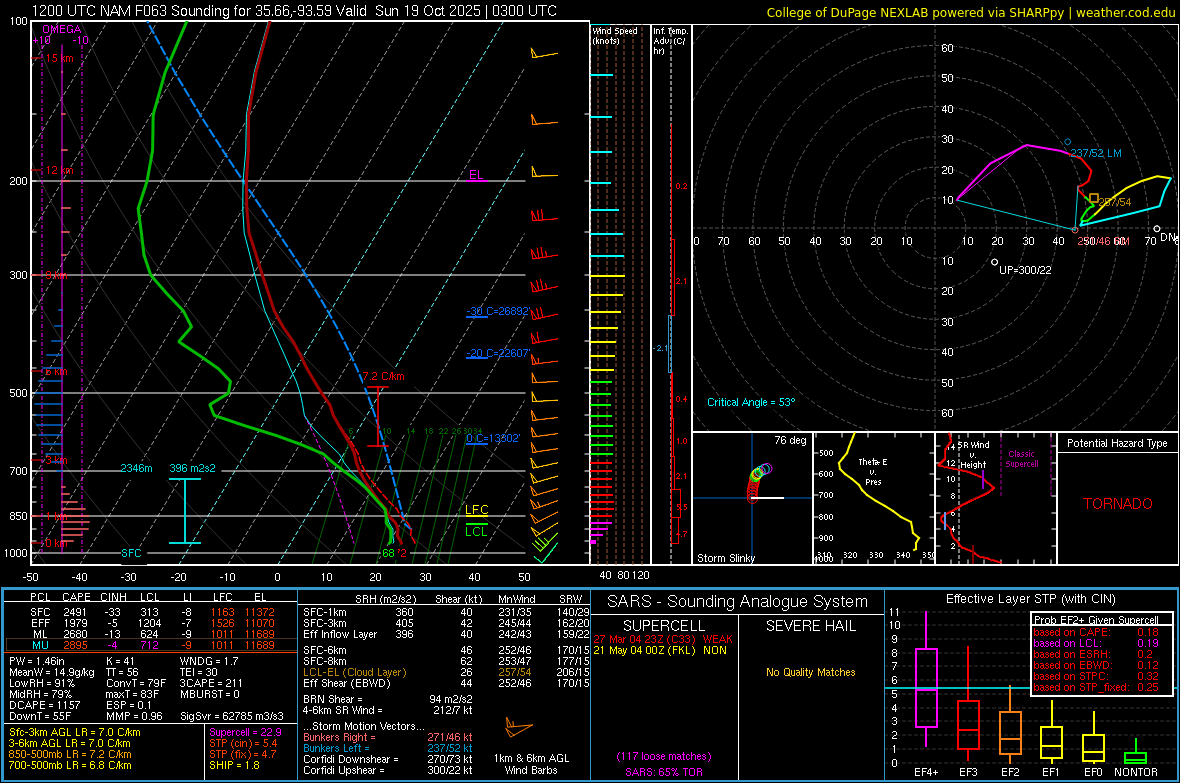Click the magenta 'EL' label on the skew-T
The width and height of the screenshot is (1180, 783).
(476, 175)
